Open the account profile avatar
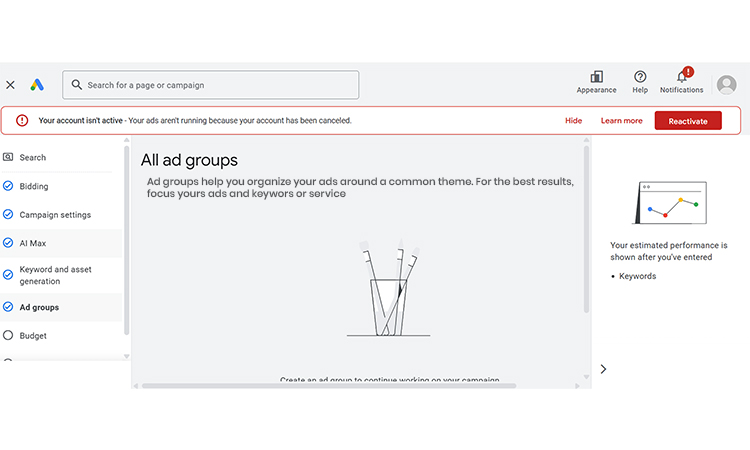Image resolution: width=750 pixels, height=450 pixels. point(727,85)
